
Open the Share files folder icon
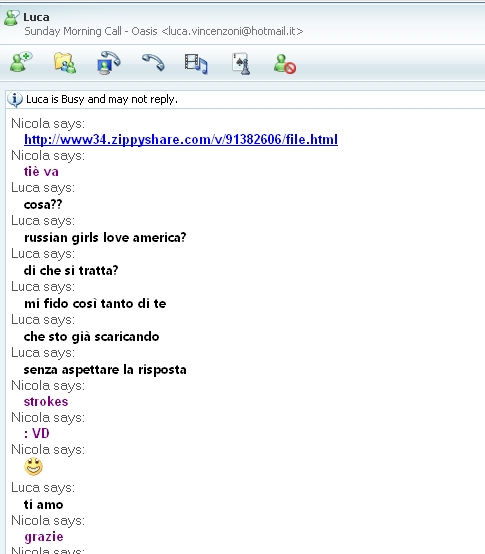65,63
